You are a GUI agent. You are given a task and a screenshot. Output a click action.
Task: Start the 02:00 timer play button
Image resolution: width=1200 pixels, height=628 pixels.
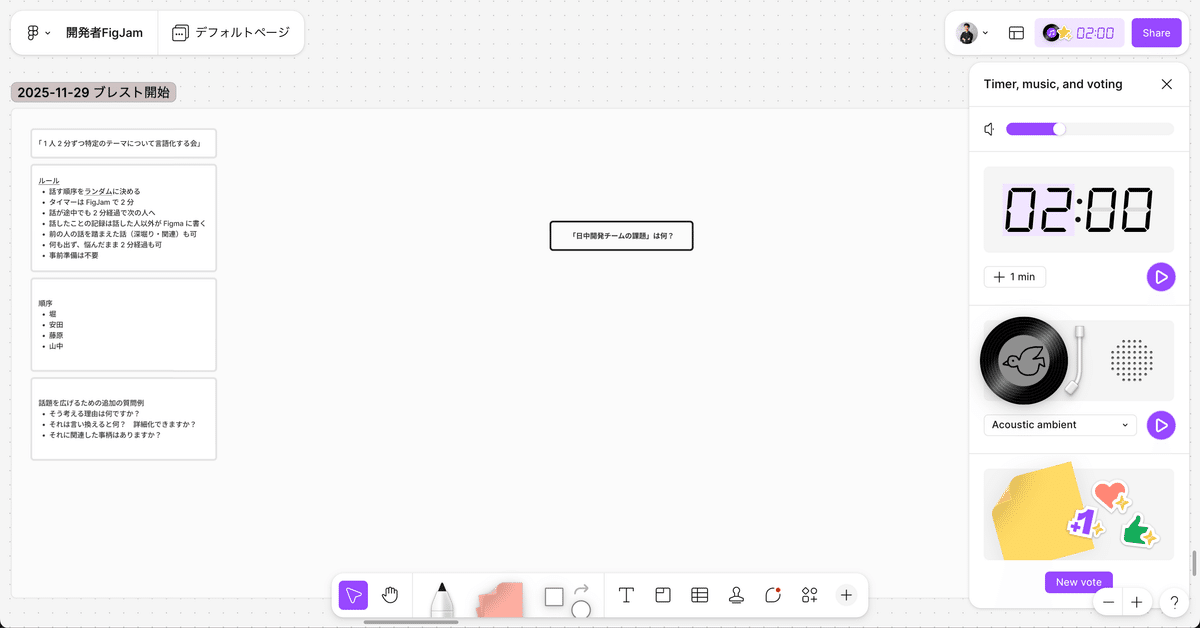pyautogui.click(x=1160, y=277)
